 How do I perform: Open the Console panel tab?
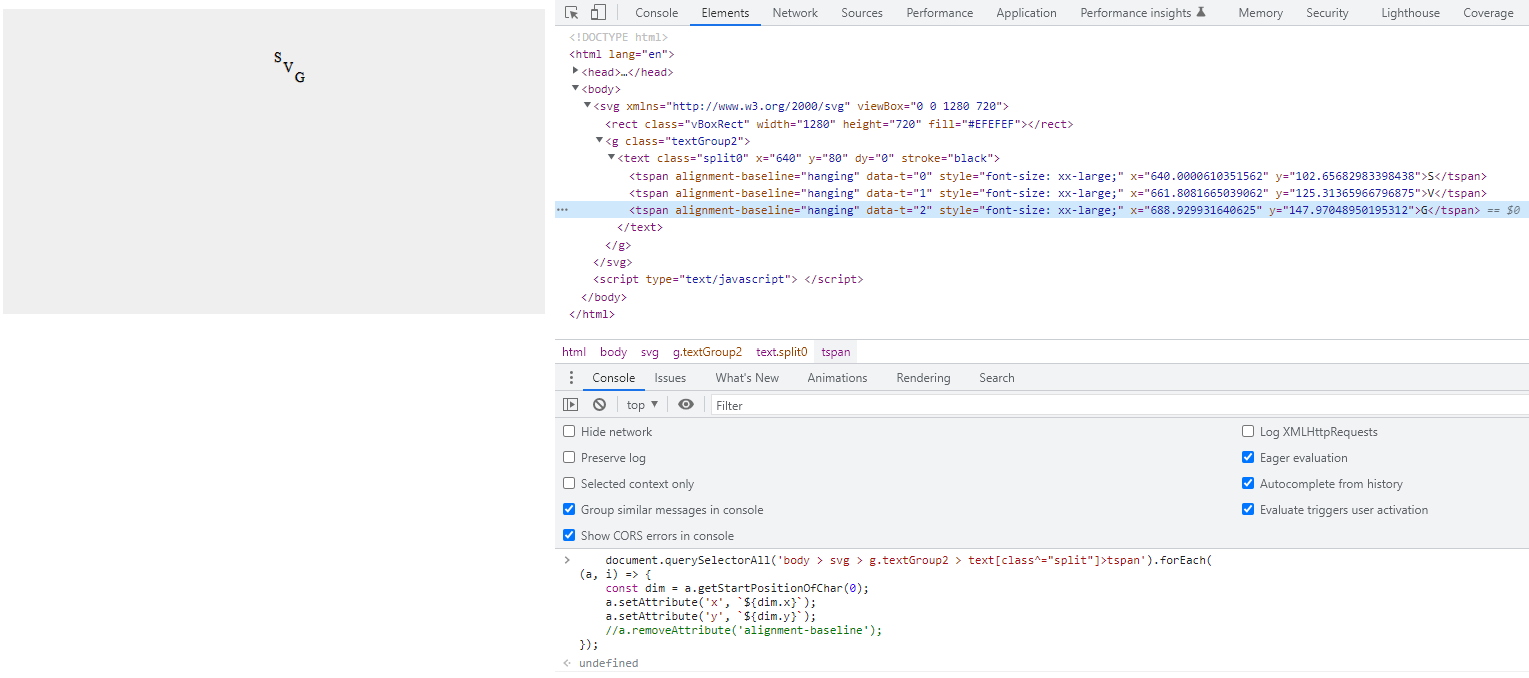pos(657,13)
